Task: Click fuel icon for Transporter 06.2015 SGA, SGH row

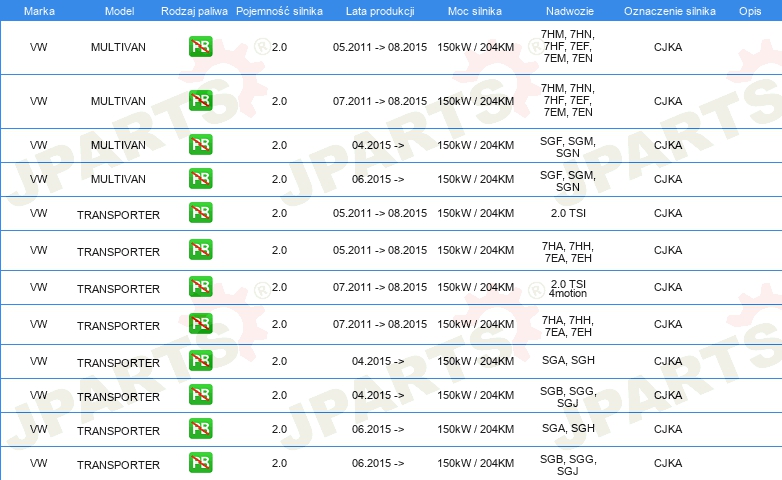Action: point(200,429)
